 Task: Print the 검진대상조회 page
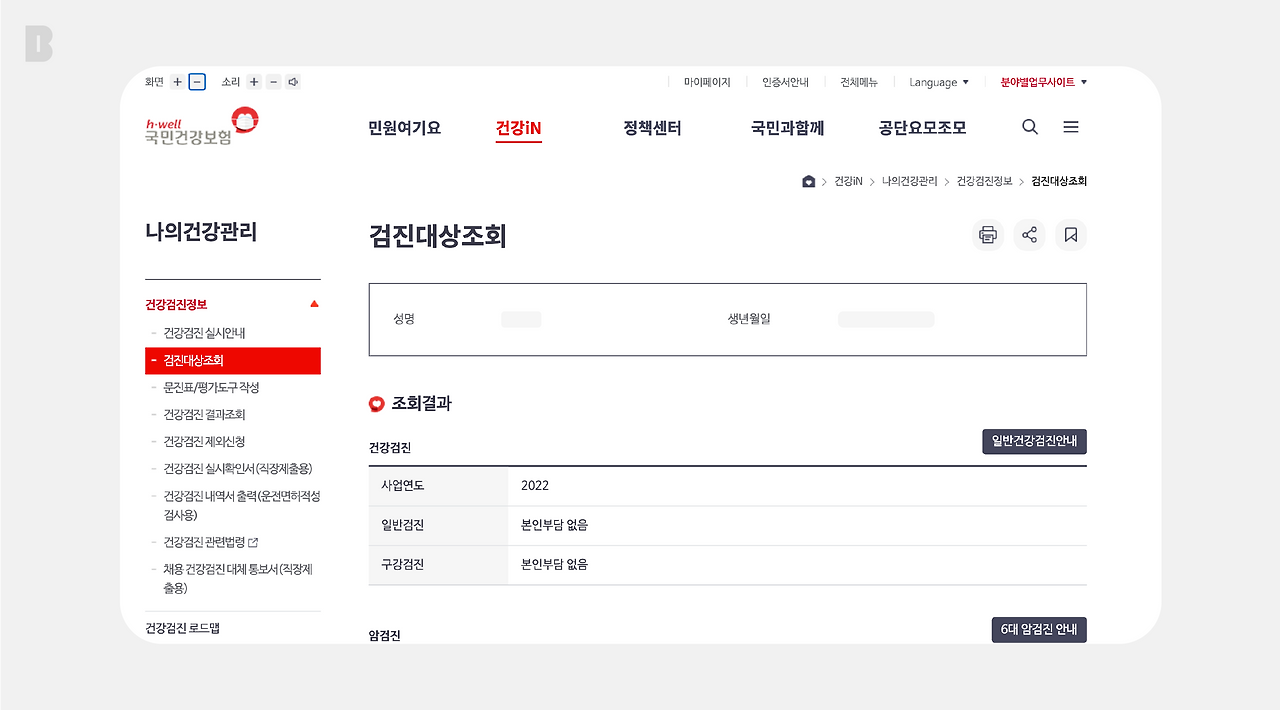tap(988, 235)
